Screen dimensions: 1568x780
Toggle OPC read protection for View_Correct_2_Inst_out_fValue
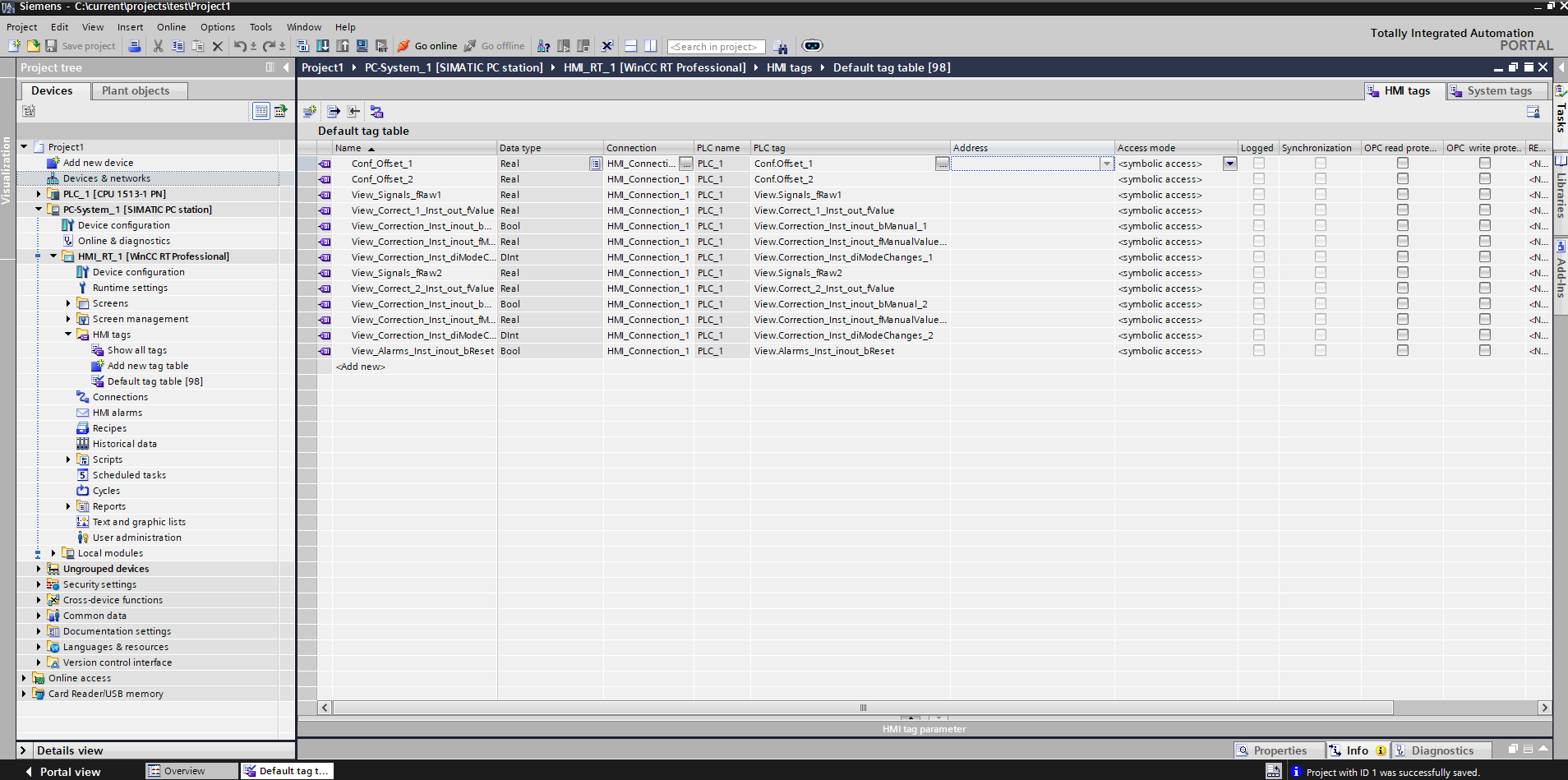(1403, 288)
